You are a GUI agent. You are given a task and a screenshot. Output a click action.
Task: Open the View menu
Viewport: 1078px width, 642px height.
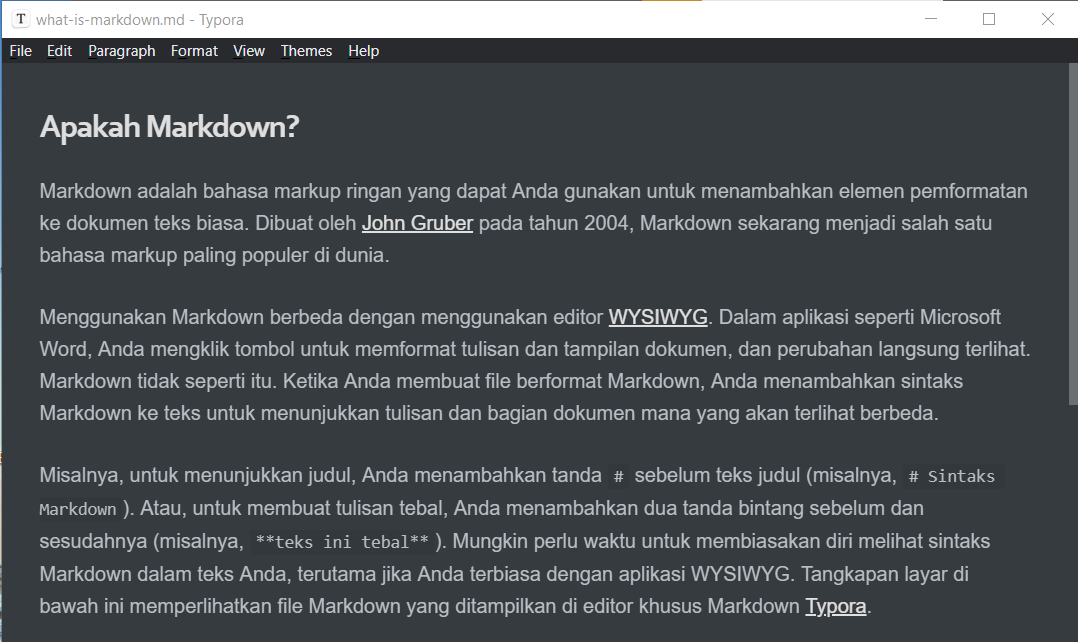click(x=248, y=50)
